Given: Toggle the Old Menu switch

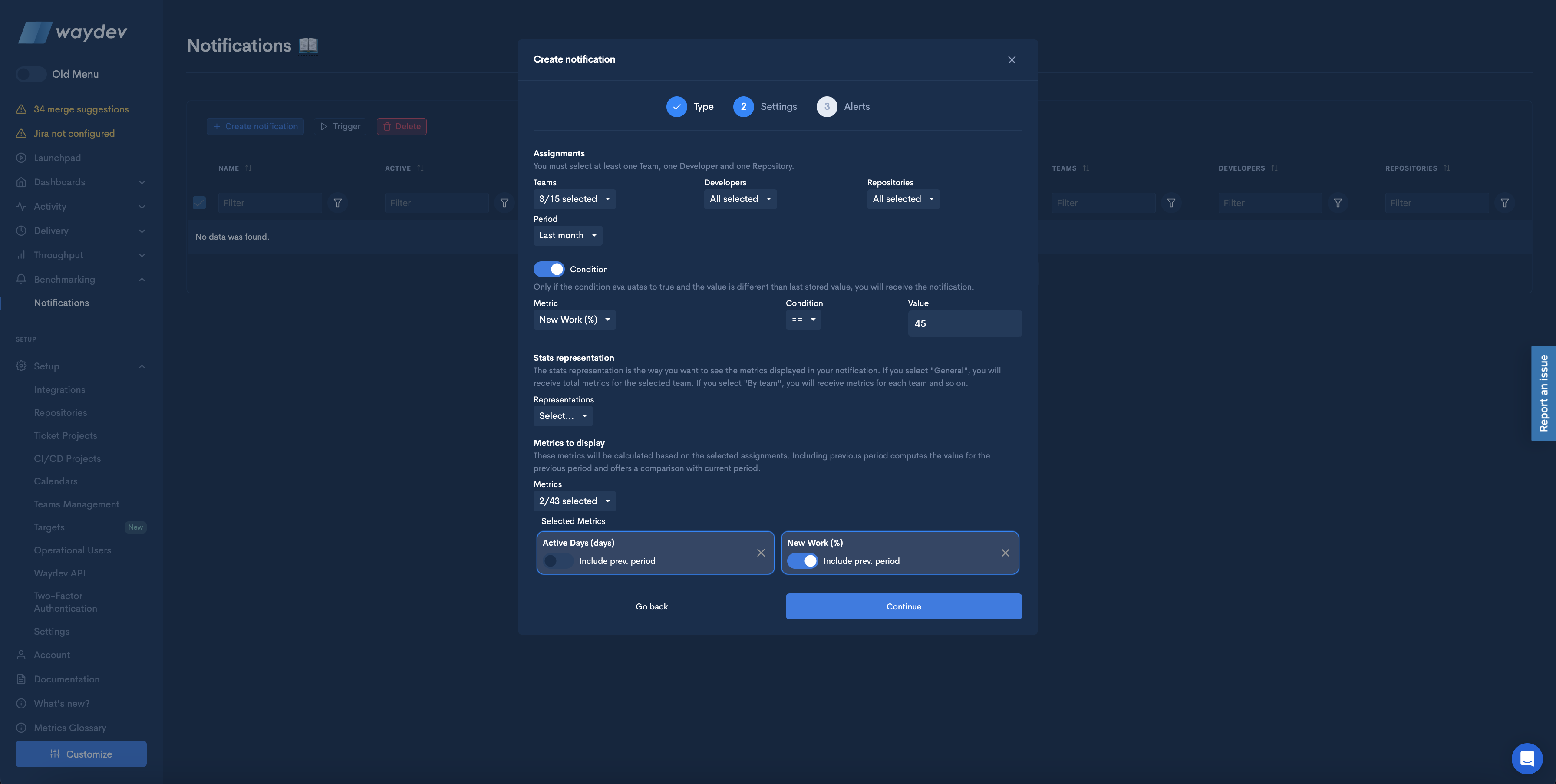Looking at the screenshot, I should 31,74.
